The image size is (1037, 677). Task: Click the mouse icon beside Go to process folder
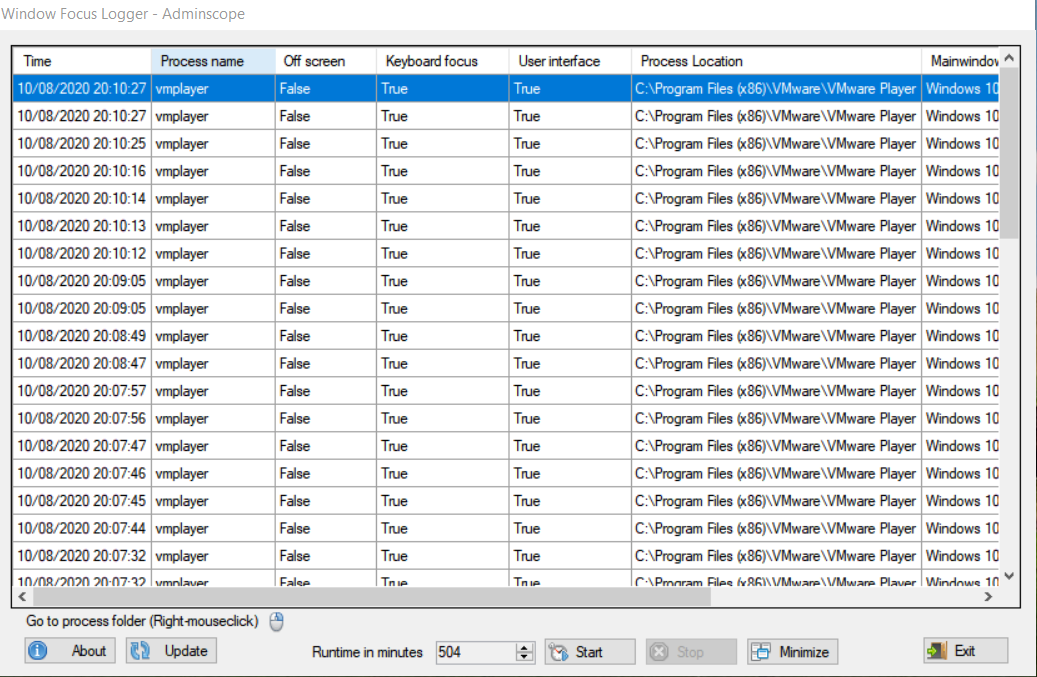[x=274, y=622]
